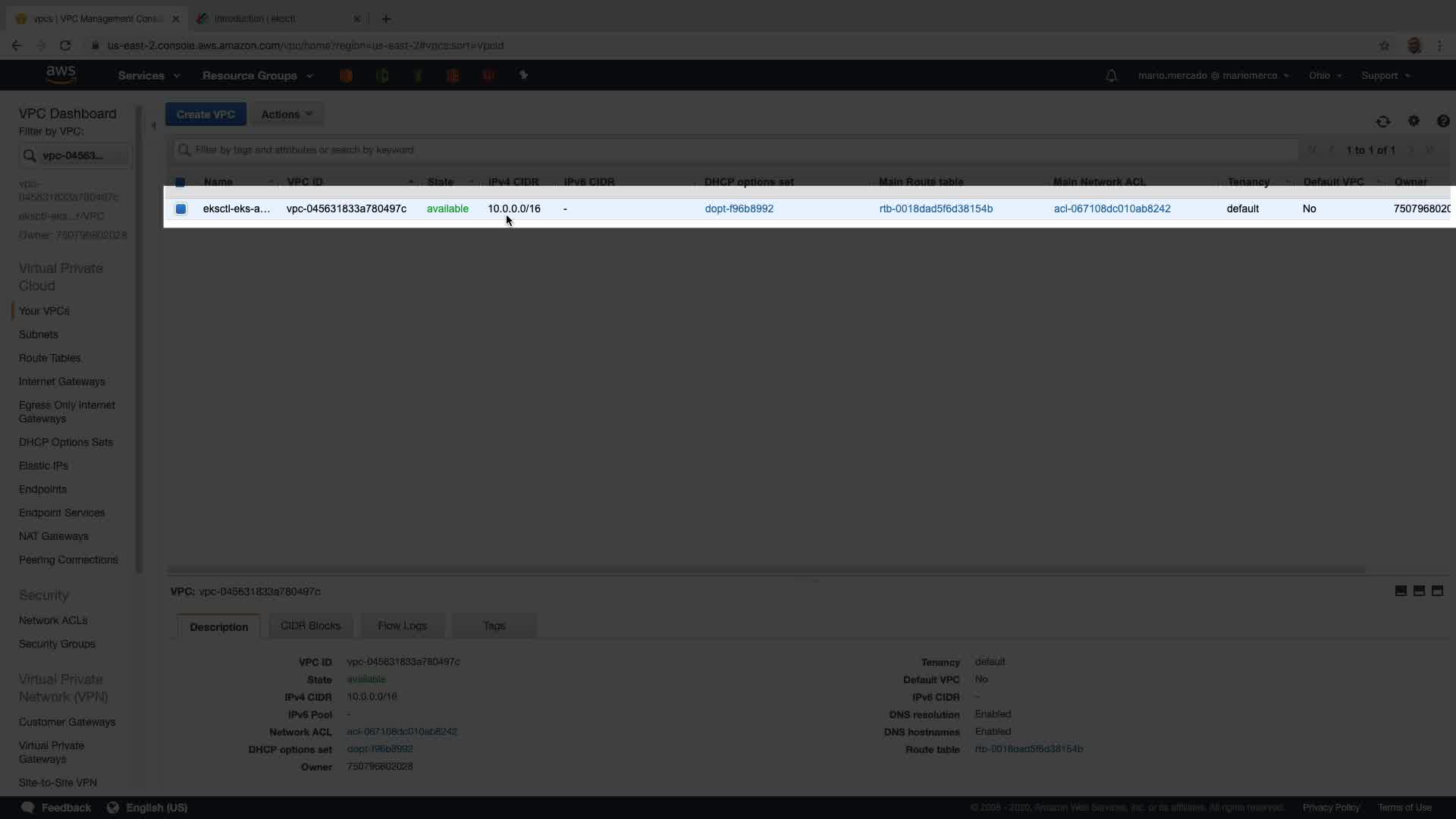Click the refresh VPC list icon
Screen dimensions: 1456x819
1382,121
